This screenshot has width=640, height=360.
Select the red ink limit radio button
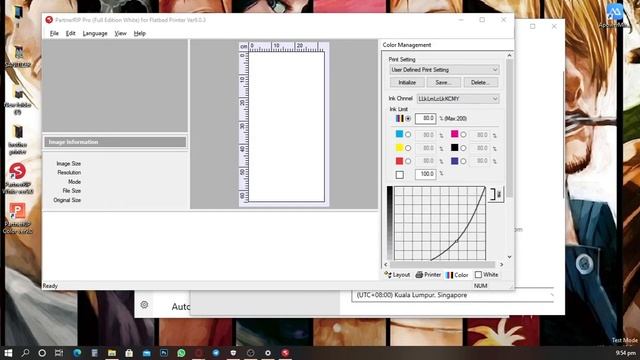tap(408, 161)
